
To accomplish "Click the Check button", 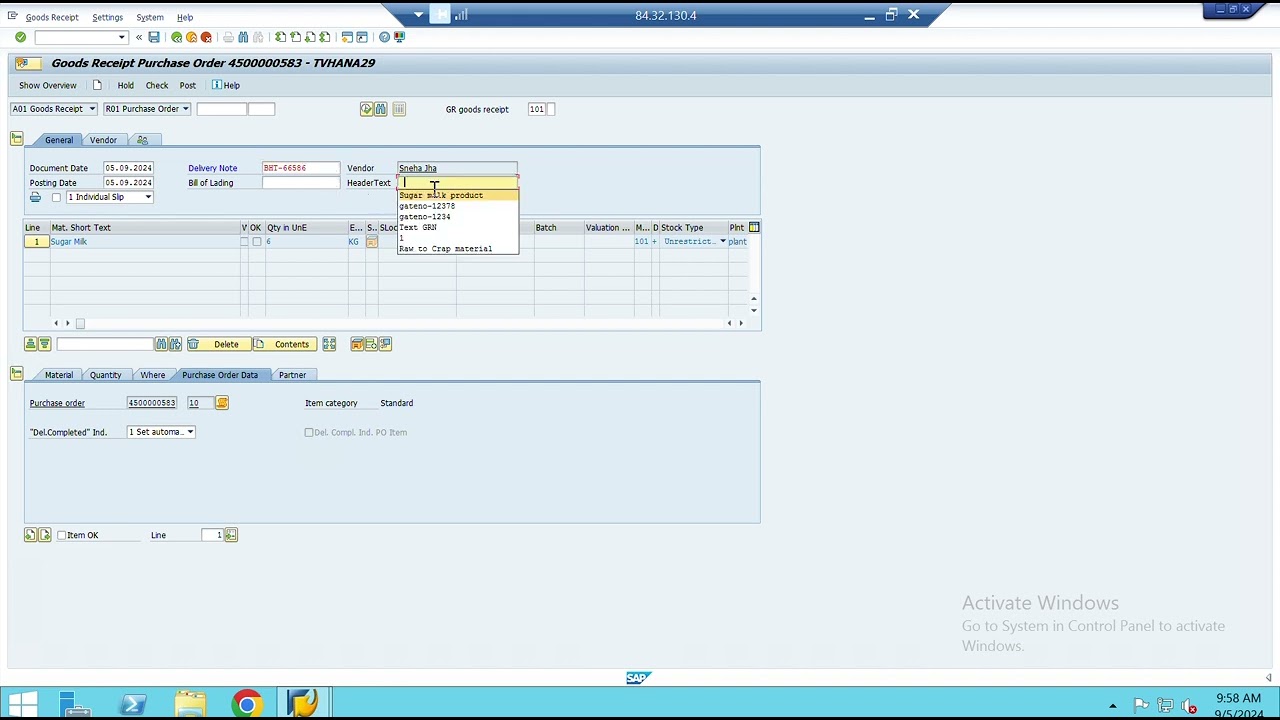I will [157, 85].
